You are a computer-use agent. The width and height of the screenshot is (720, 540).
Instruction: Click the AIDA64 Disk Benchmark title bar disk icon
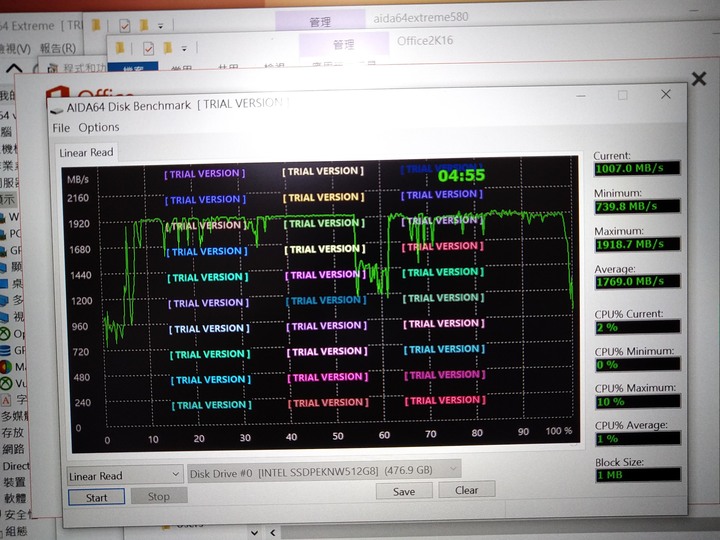coord(57,109)
